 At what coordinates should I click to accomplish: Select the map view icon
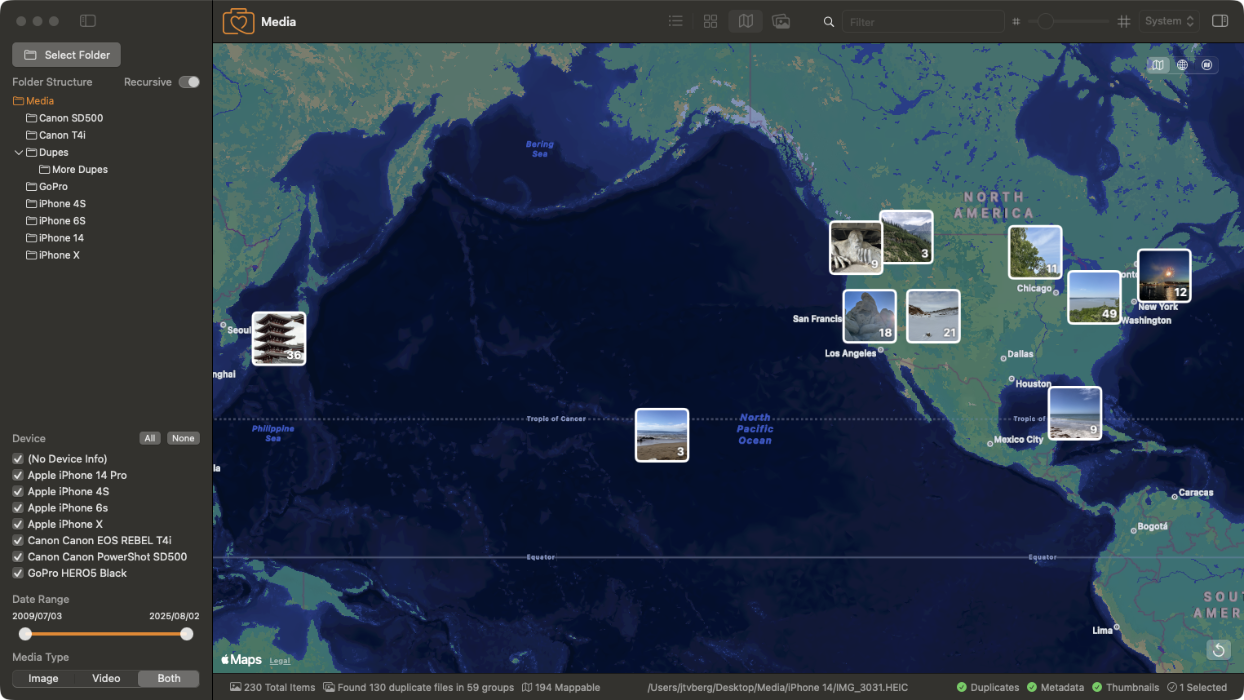point(745,21)
